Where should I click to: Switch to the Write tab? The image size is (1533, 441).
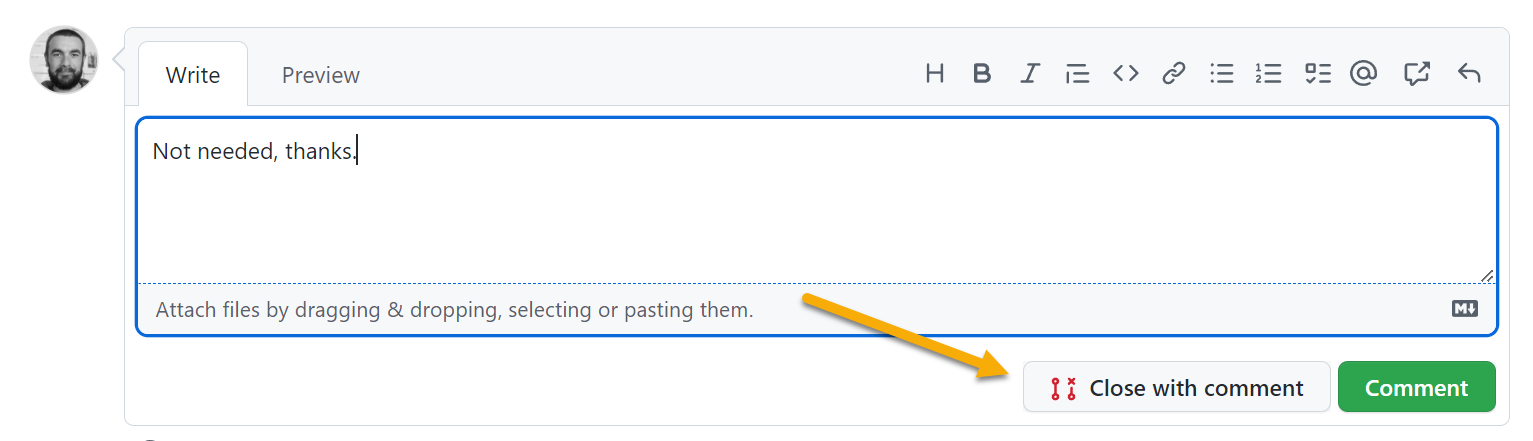coord(193,75)
